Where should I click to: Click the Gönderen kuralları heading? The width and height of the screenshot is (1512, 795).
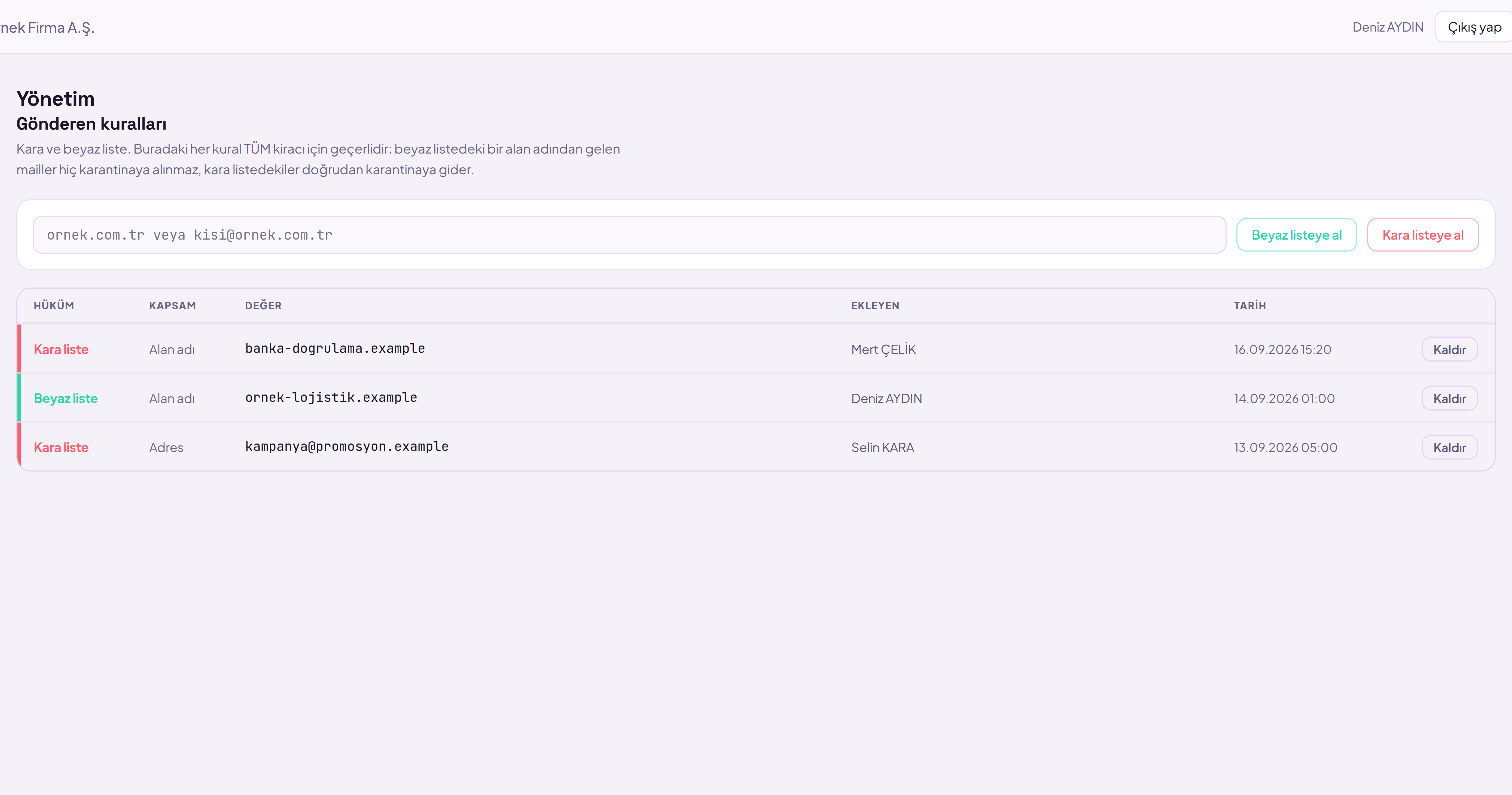pyautogui.click(x=92, y=124)
